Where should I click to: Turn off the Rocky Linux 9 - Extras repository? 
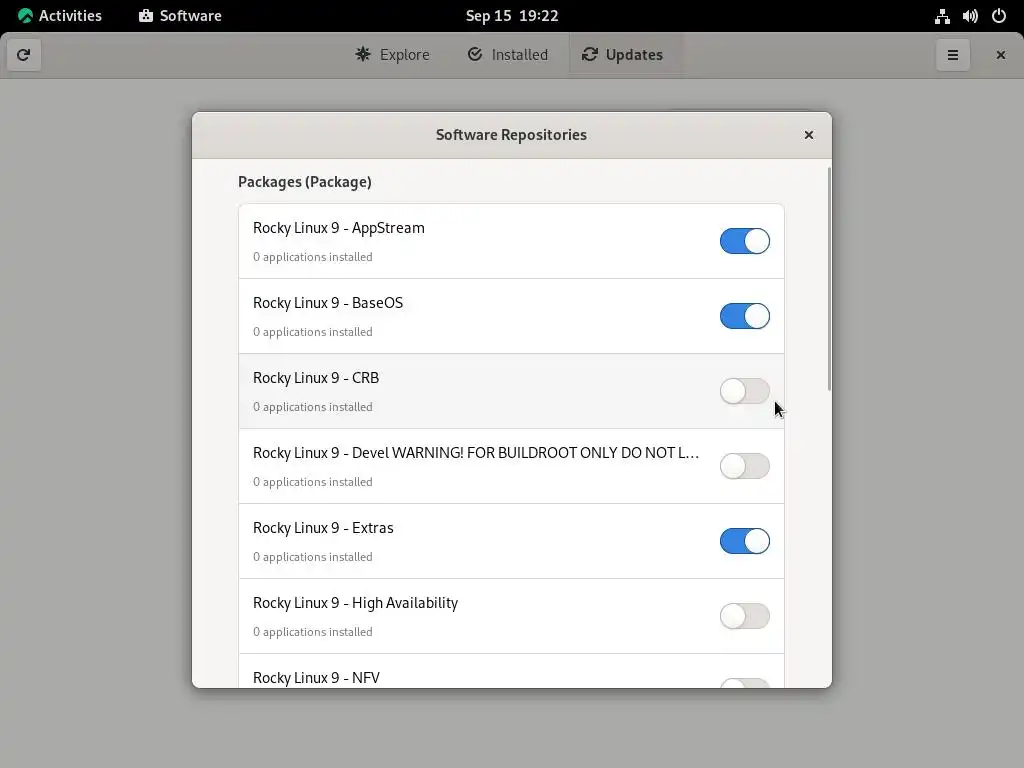tap(744, 541)
